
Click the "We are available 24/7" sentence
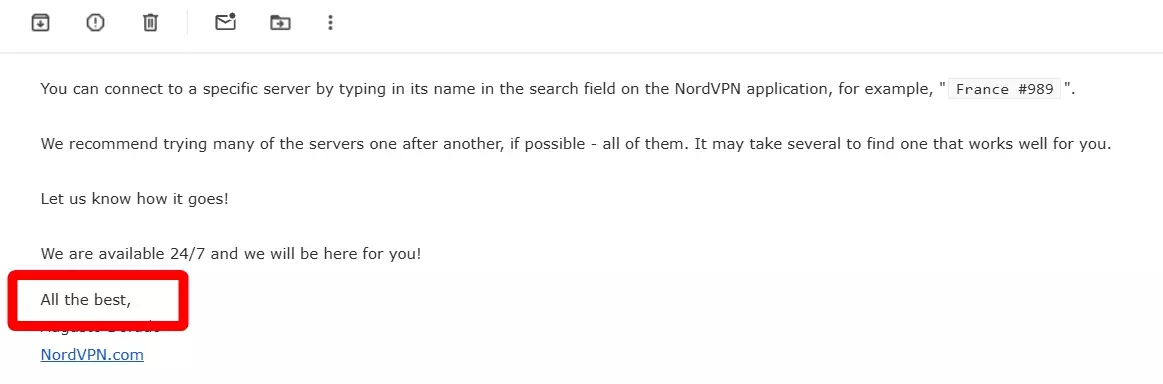(x=231, y=254)
